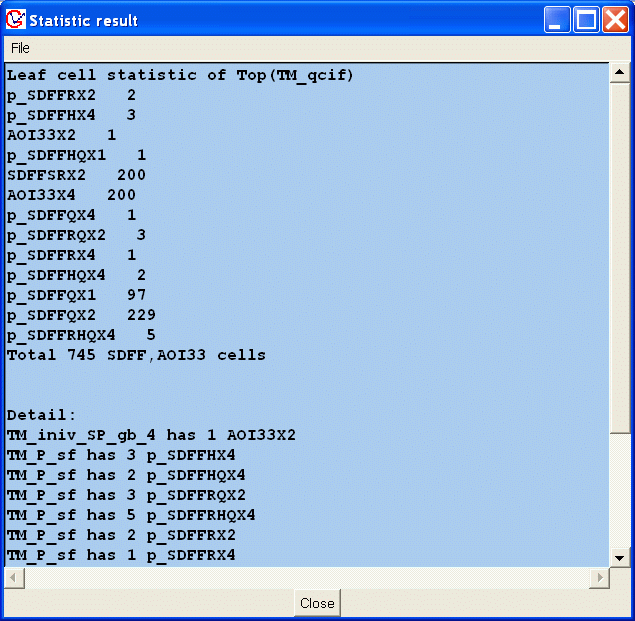Click the line "Leaf cell statistic of Top(TM_qcif)"

pos(180,75)
